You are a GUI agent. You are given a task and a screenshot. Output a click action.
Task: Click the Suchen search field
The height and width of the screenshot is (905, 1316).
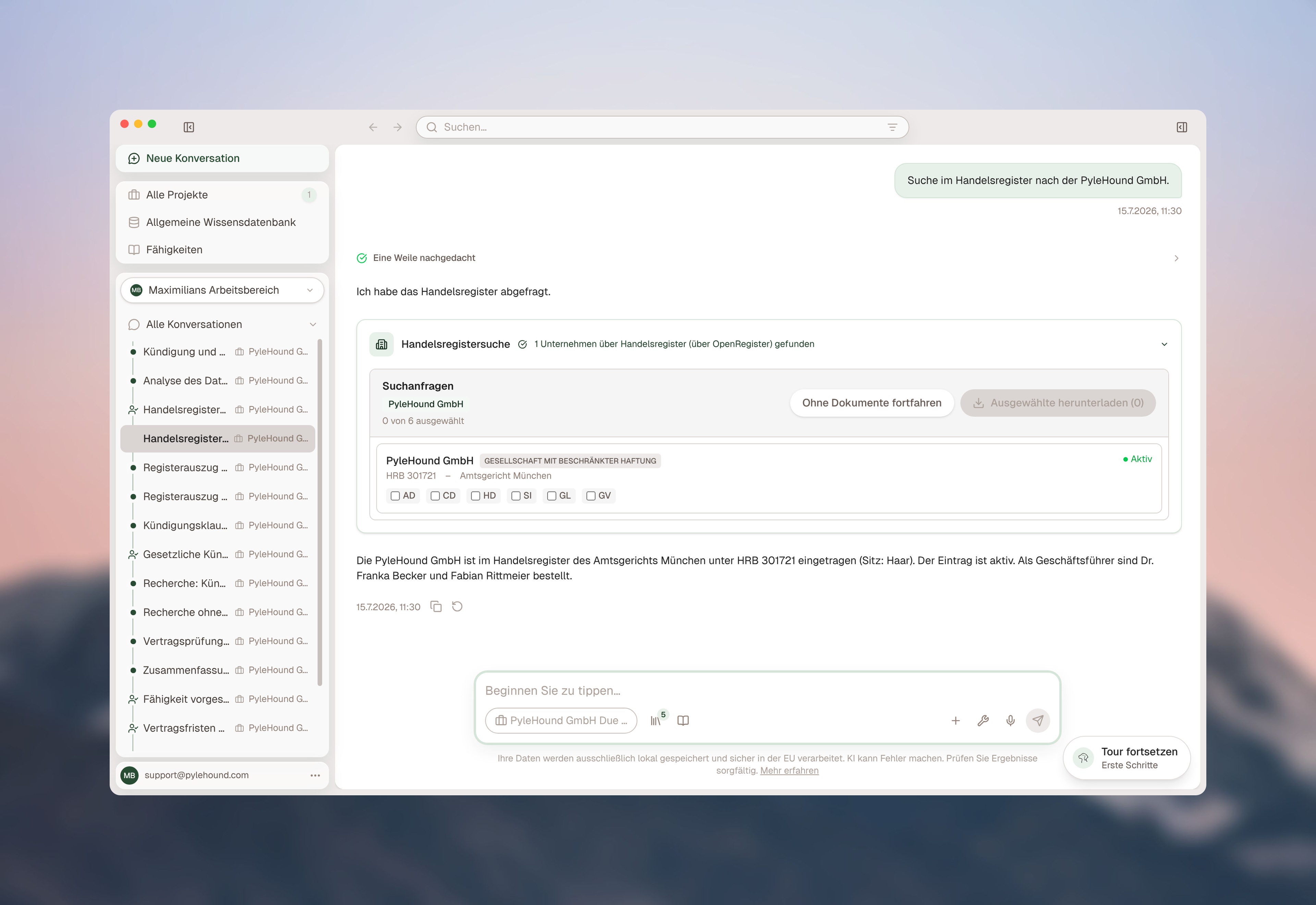(x=662, y=127)
